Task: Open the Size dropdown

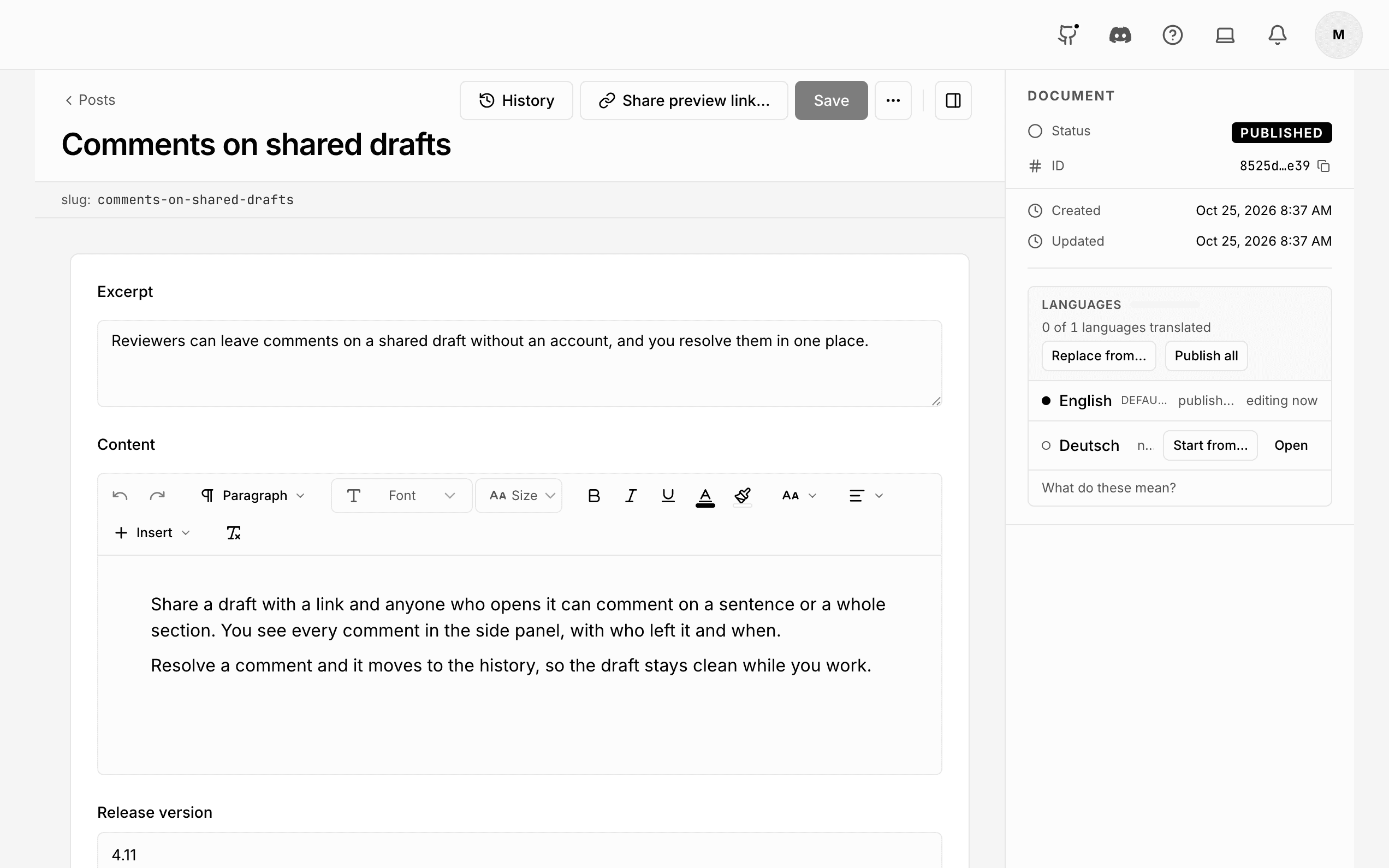Action: (518, 496)
